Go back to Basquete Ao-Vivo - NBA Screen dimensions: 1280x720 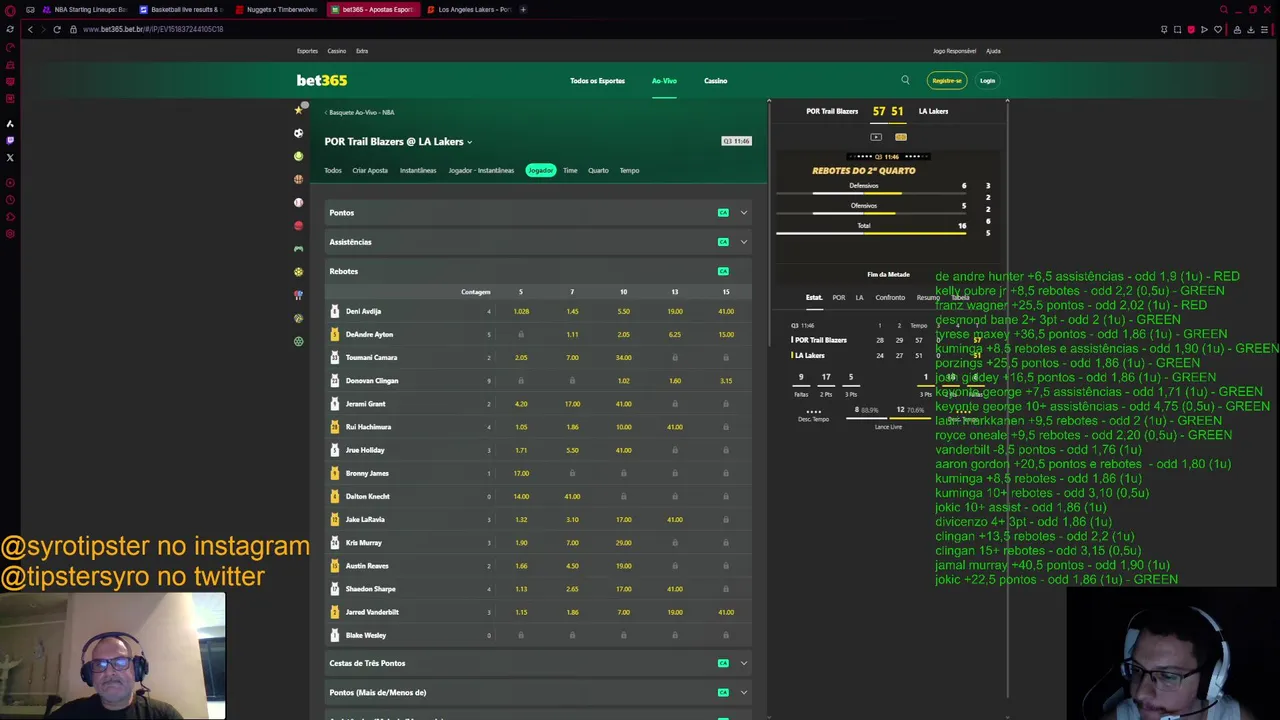click(360, 112)
